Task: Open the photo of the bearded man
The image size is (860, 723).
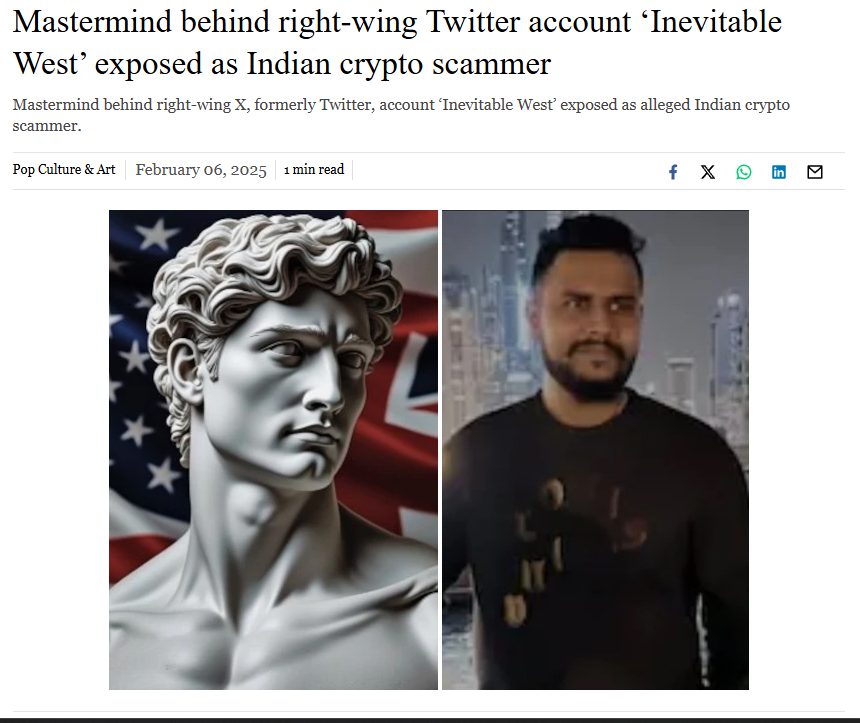Action: click(x=595, y=450)
